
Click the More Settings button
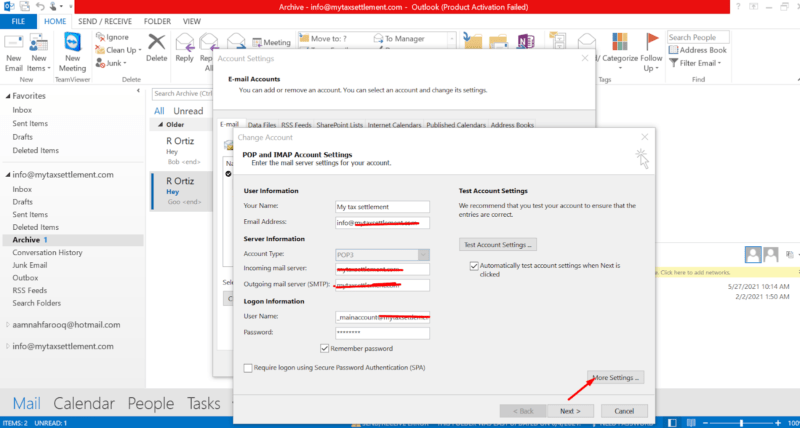(x=615, y=378)
